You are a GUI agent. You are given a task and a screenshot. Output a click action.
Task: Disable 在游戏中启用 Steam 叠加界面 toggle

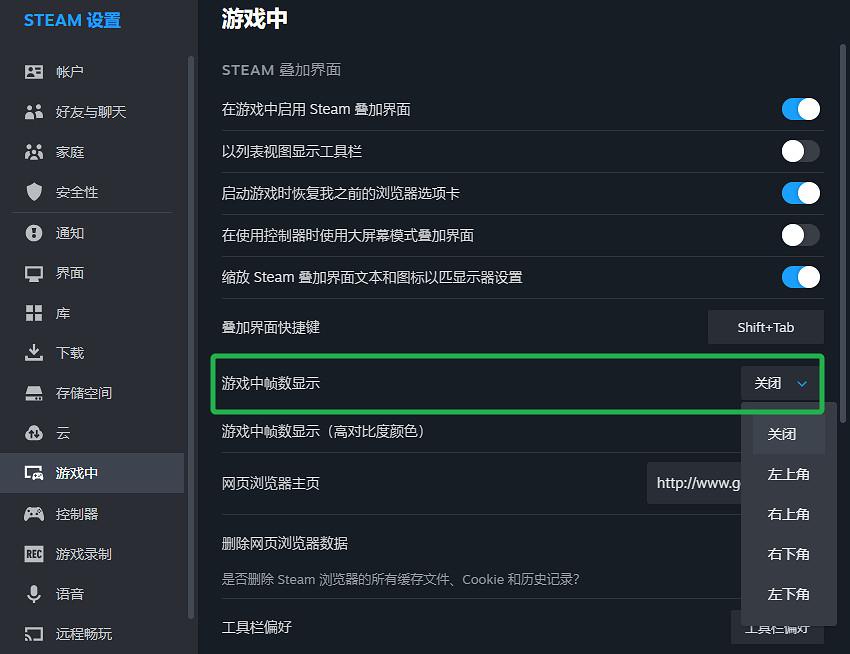click(800, 109)
